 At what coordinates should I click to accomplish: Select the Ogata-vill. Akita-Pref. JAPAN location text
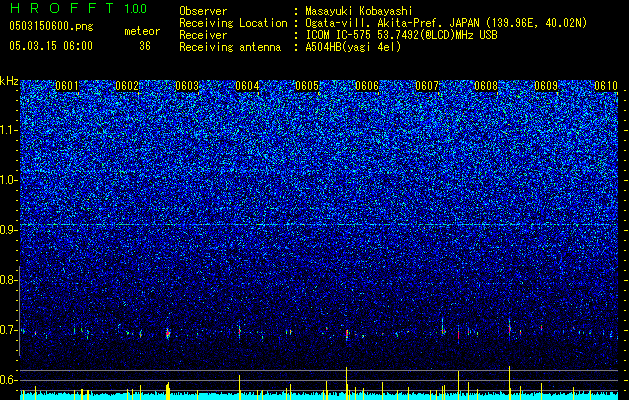pos(446,23)
